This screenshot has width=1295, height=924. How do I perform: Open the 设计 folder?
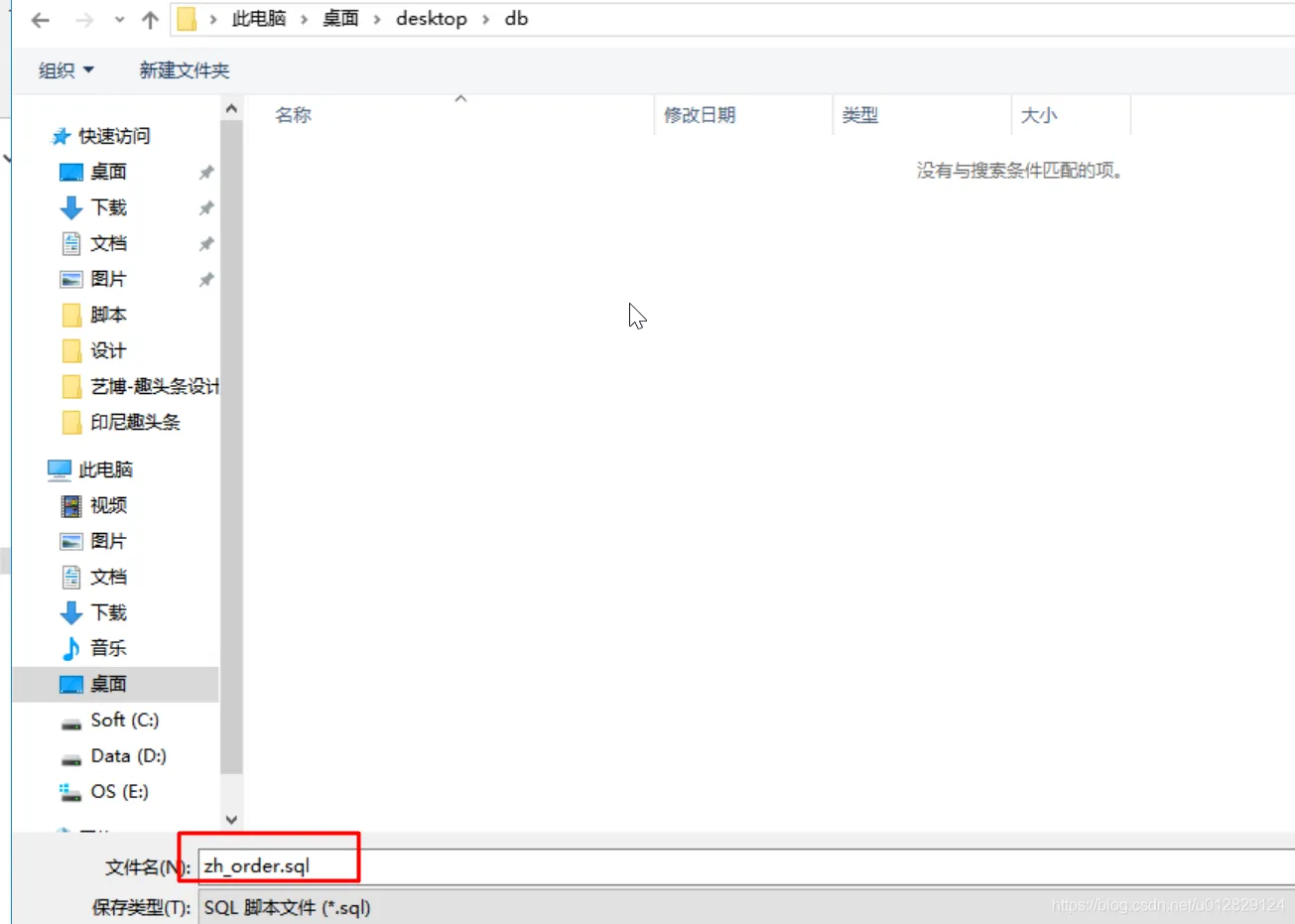pos(108,350)
